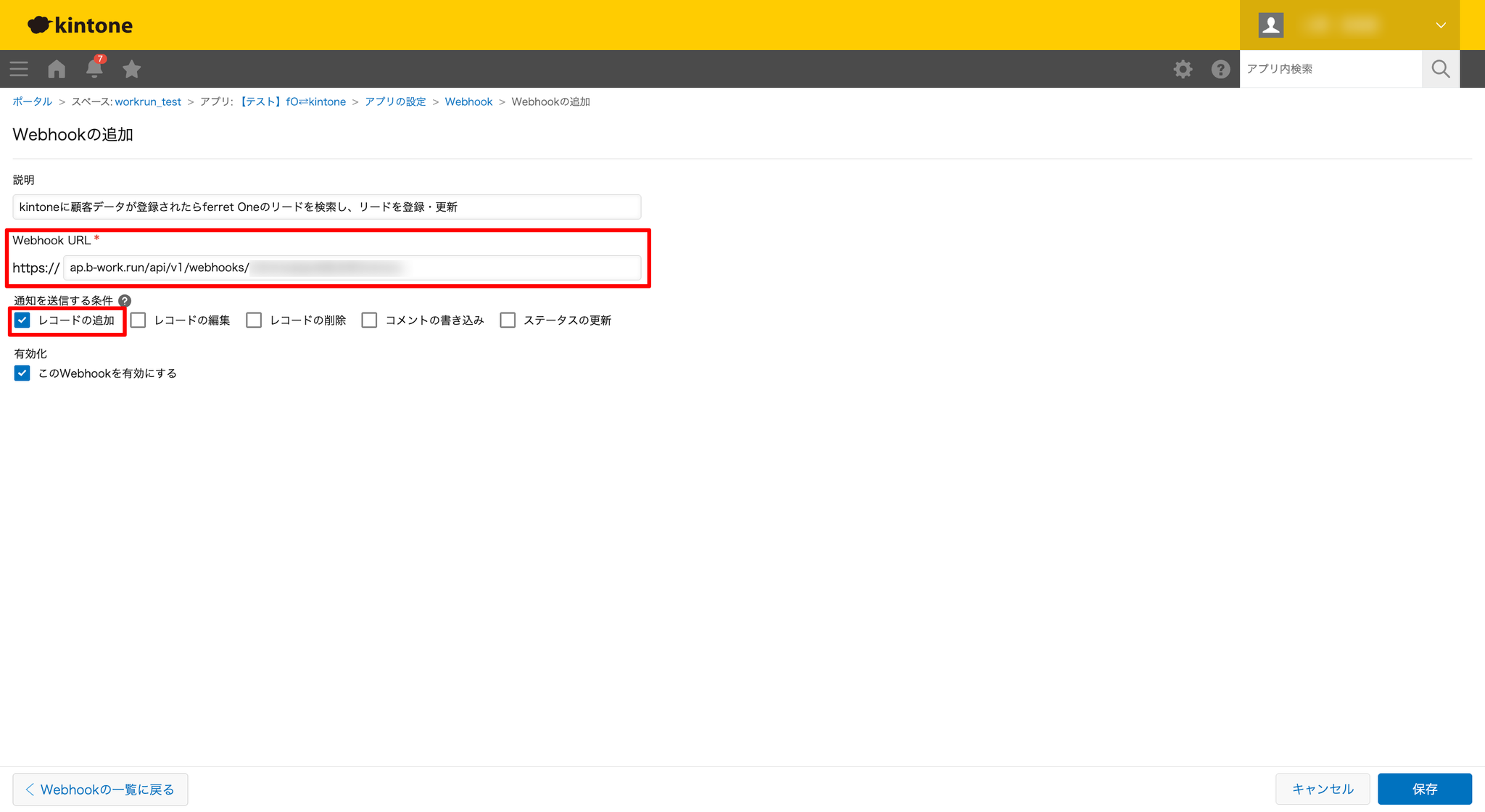
Task: Uncheck レコードの追加 checkbox
Action: (22, 320)
